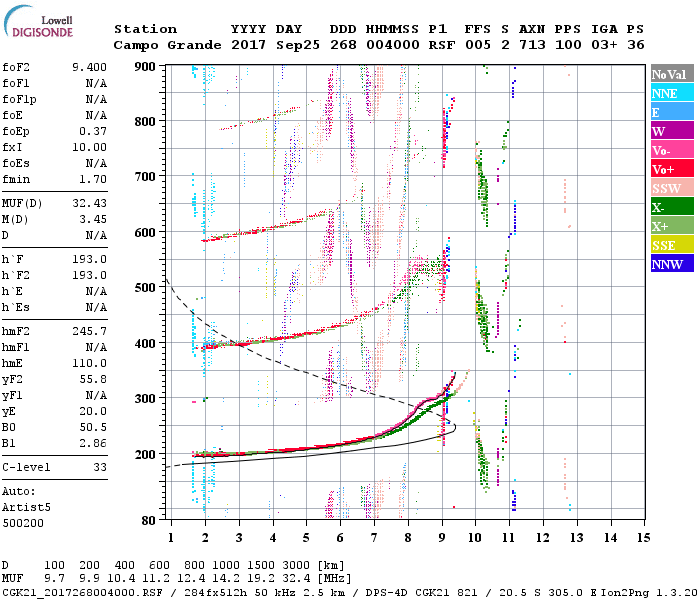700x600 pixels.
Task: Click the SSE yellow legend swatch
Action: [672, 245]
